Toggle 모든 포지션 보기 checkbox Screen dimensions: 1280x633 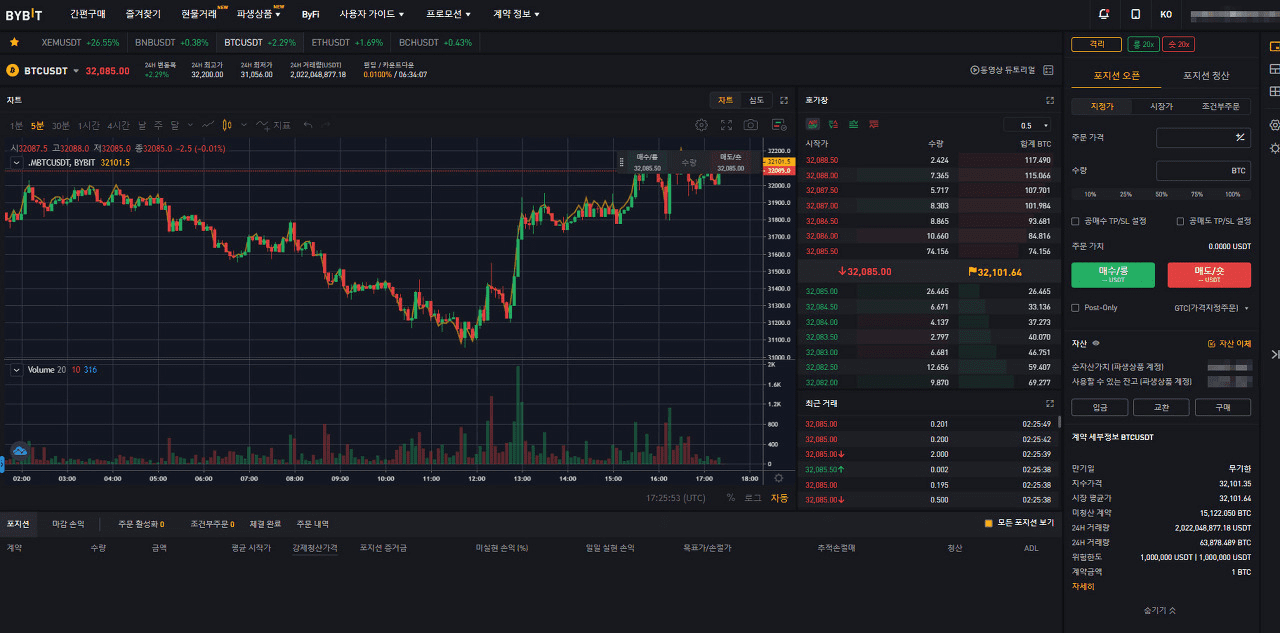[x=988, y=523]
